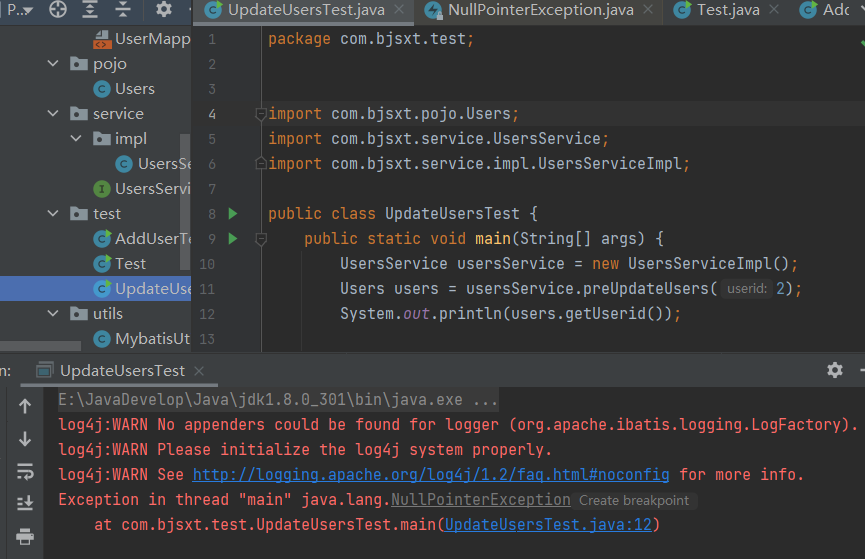The image size is (865, 559).
Task: Close the UpdateUsersTest run tab
Action: click(x=199, y=371)
